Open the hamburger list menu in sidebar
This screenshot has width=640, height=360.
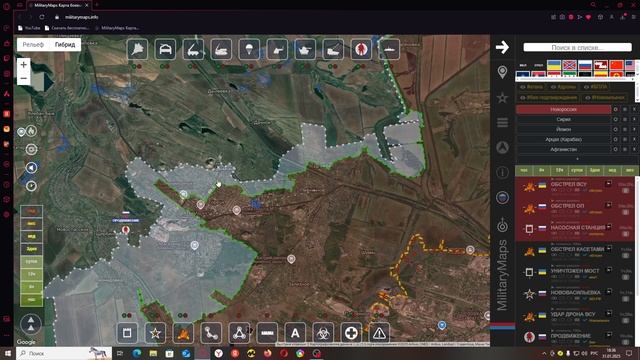pos(502,122)
